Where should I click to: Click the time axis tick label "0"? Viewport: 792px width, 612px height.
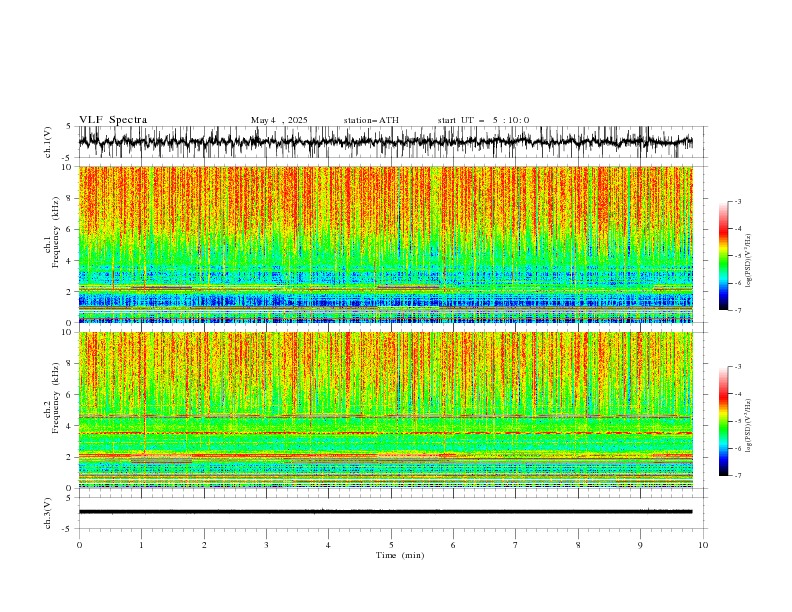click(x=79, y=545)
